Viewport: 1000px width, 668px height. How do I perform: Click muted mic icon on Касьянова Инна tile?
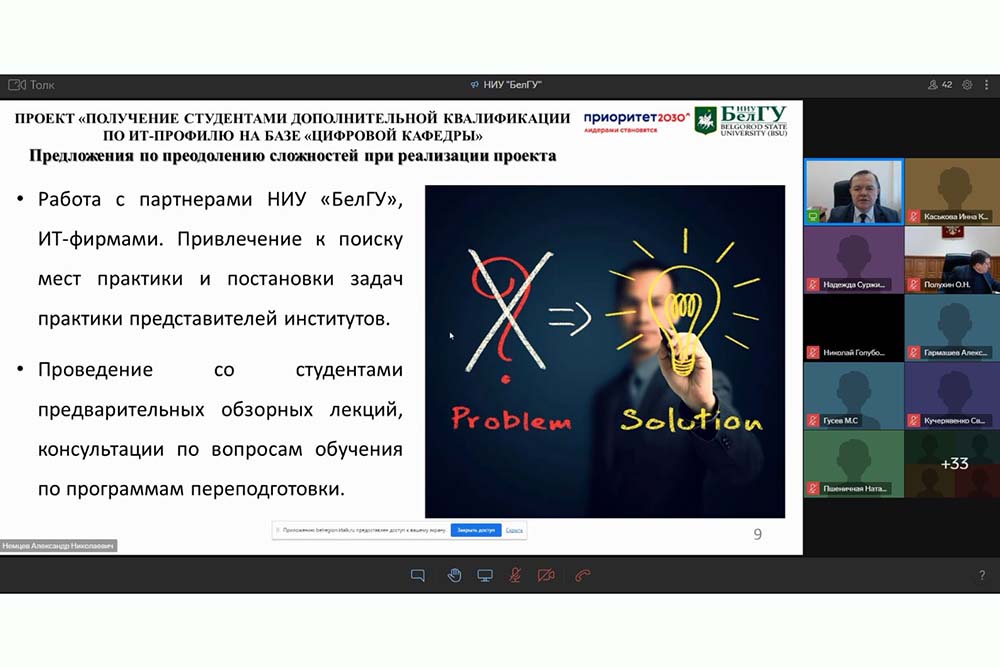(914, 216)
